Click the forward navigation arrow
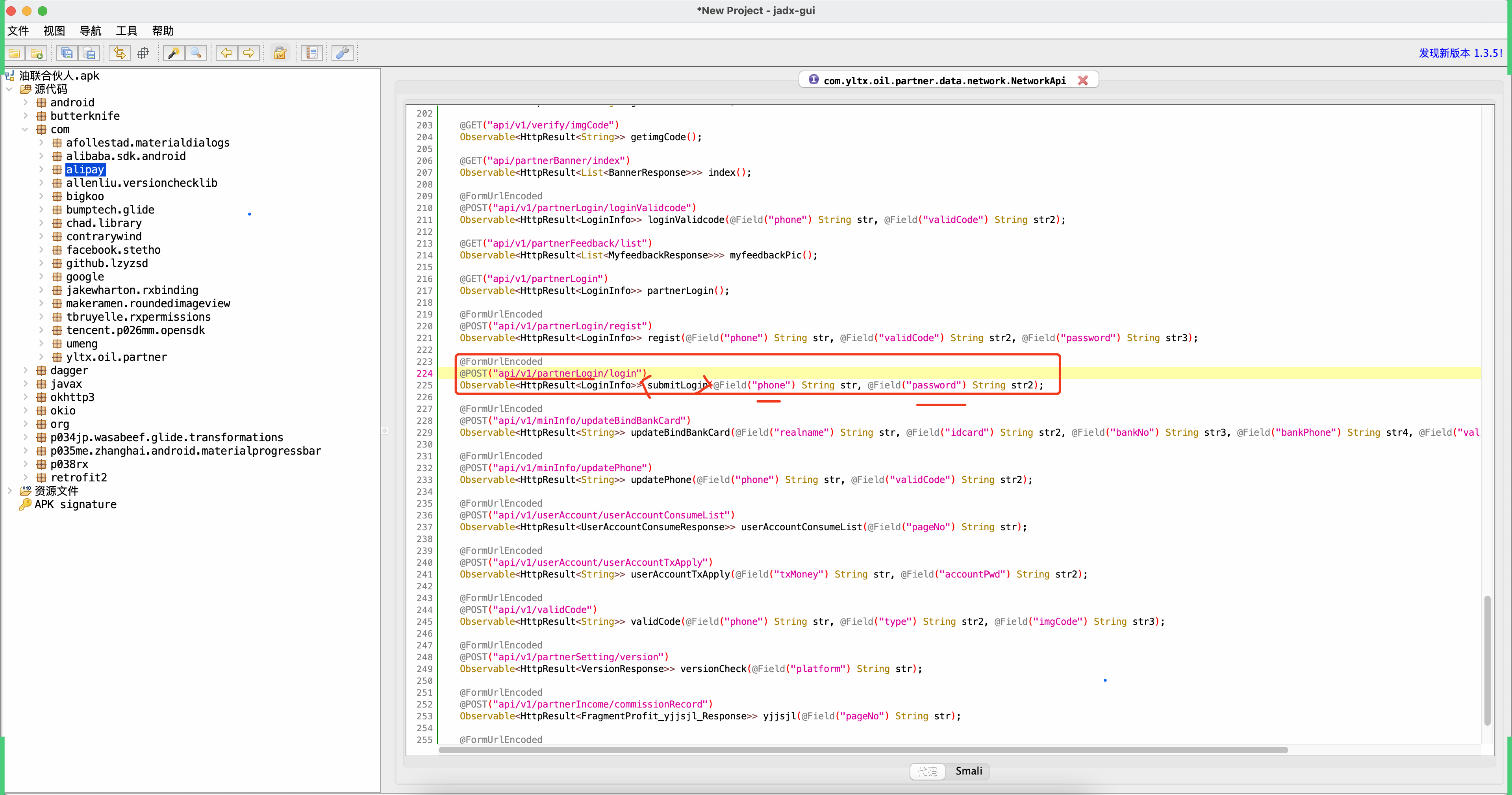Image resolution: width=1512 pixels, height=795 pixels. point(249,54)
